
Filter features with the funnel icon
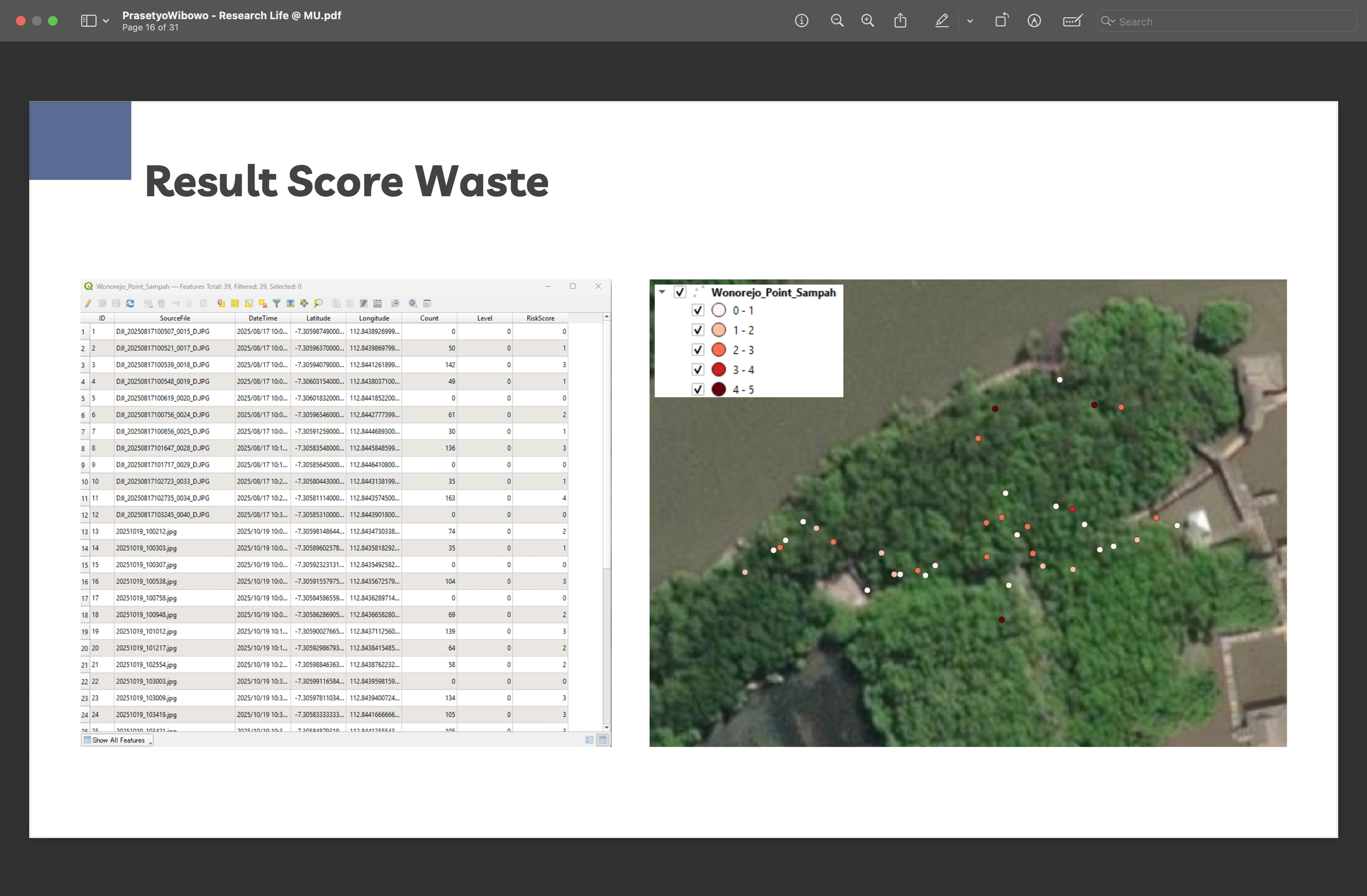click(276, 303)
